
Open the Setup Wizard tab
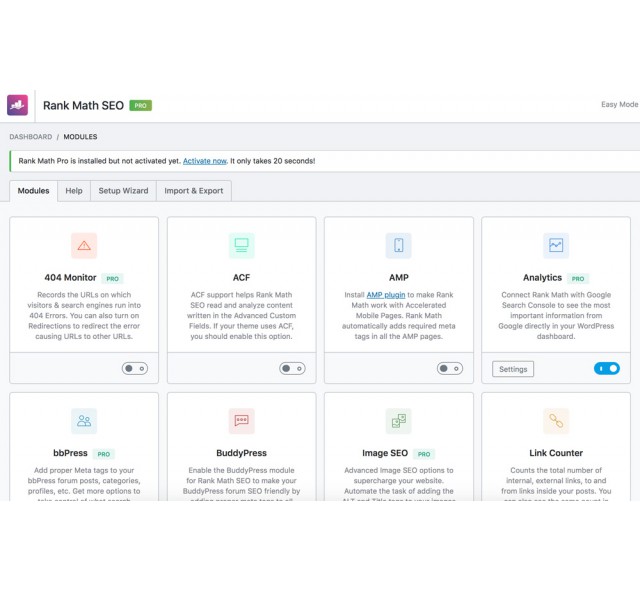[x=123, y=191]
